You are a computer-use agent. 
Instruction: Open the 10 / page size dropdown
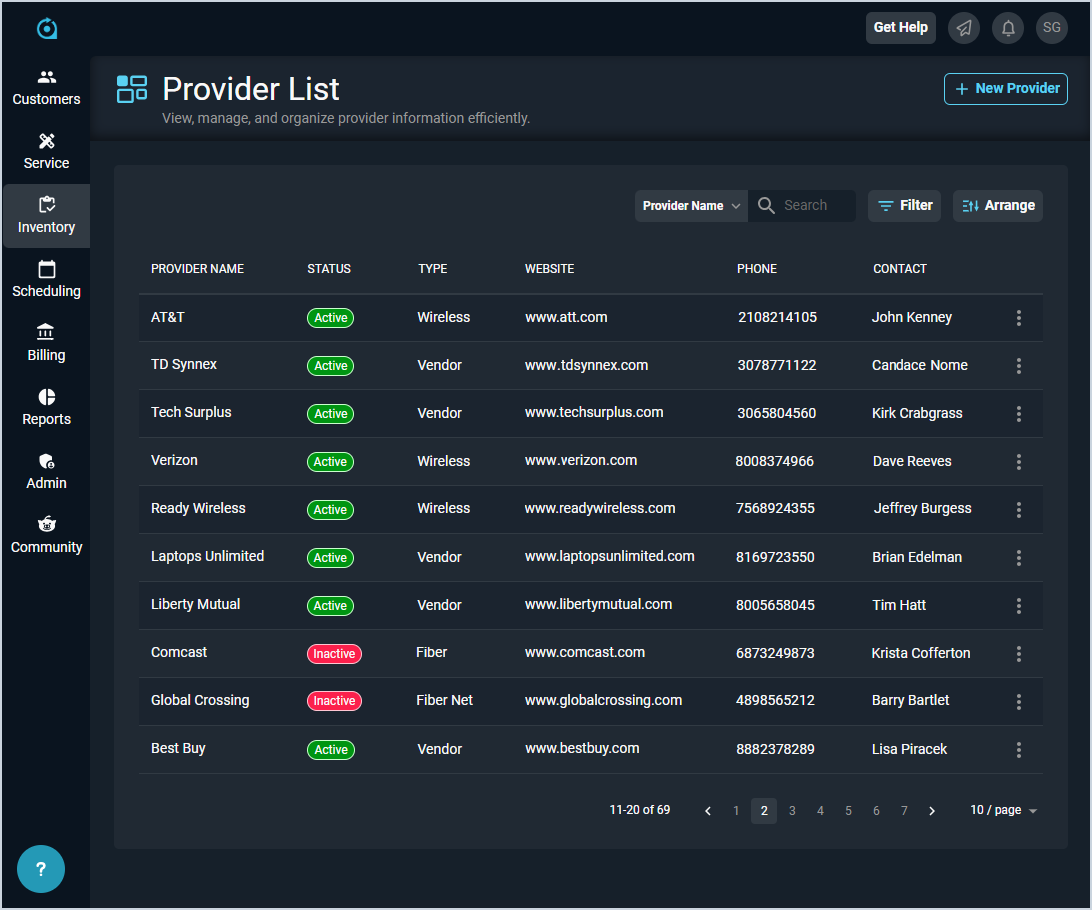1003,810
